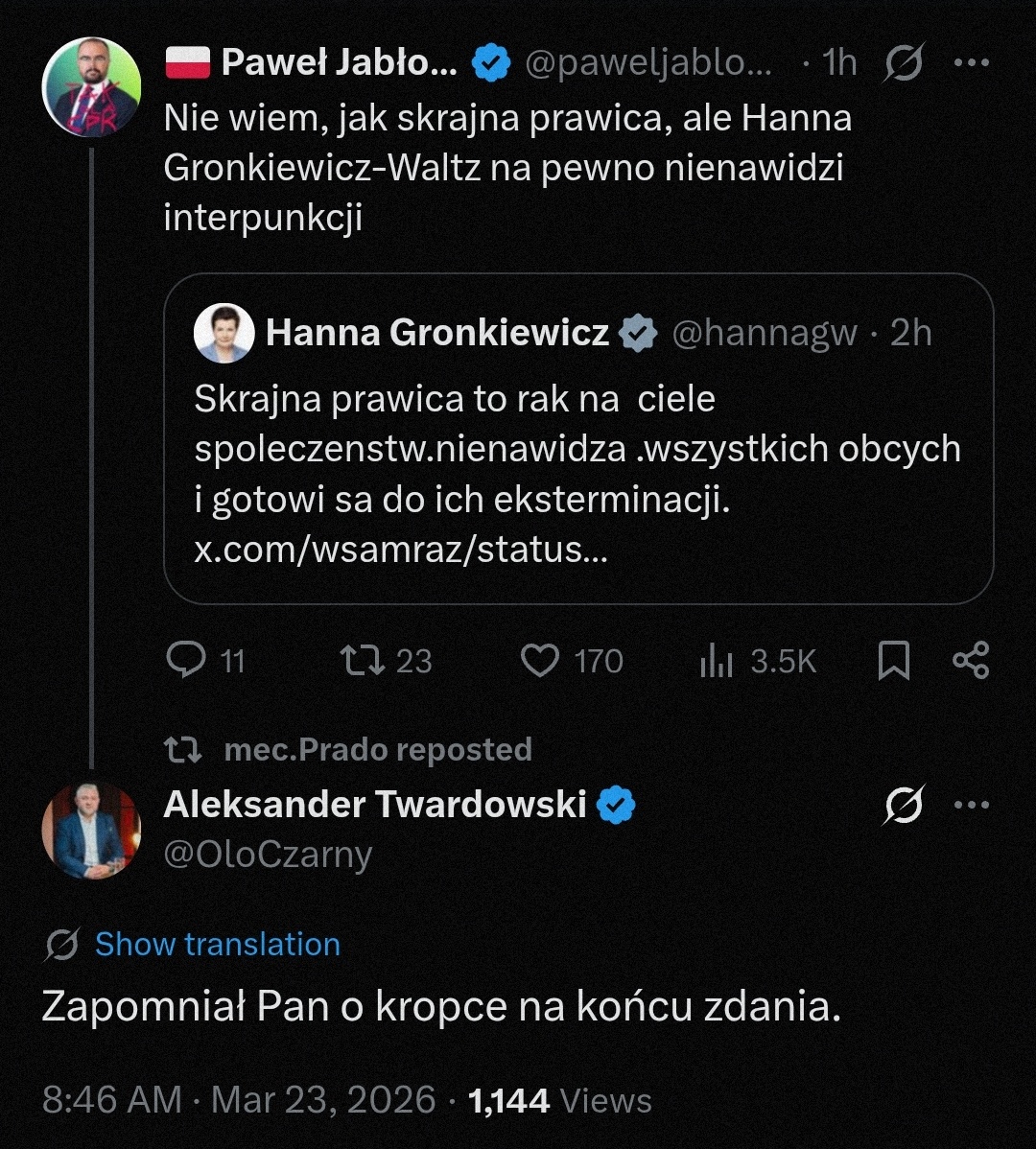Click Grok icon beside Aleksander Twardowski's name
The width and height of the screenshot is (1036, 1149).
pos(903,805)
